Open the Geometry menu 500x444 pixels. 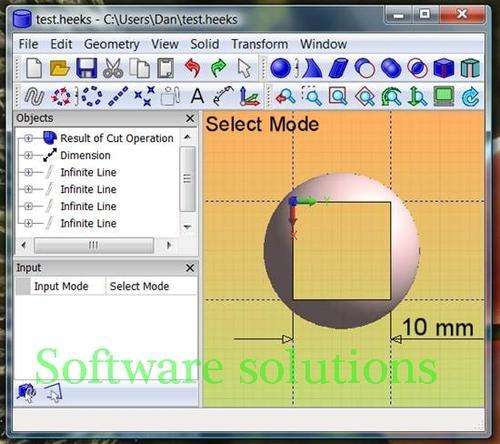[112, 44]
